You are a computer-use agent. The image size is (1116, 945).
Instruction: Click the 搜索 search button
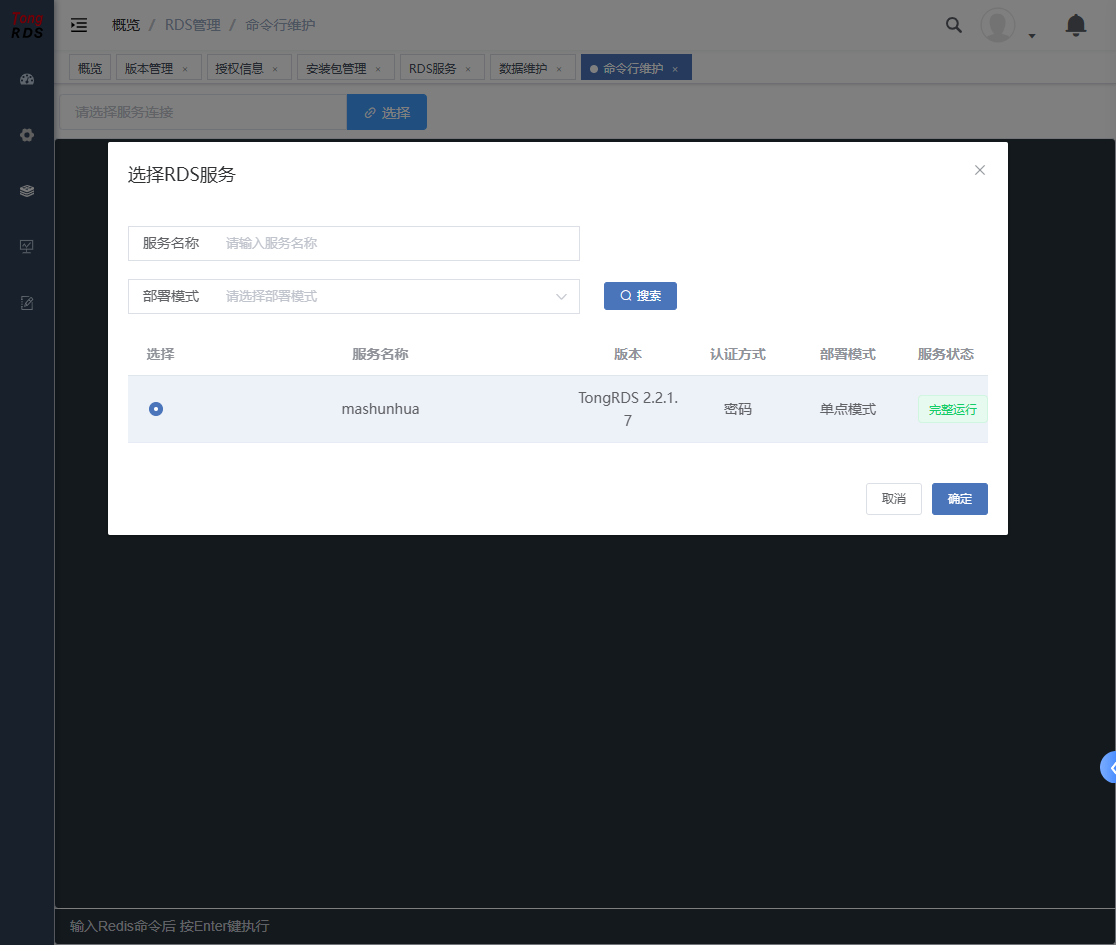tap(640, 296)
